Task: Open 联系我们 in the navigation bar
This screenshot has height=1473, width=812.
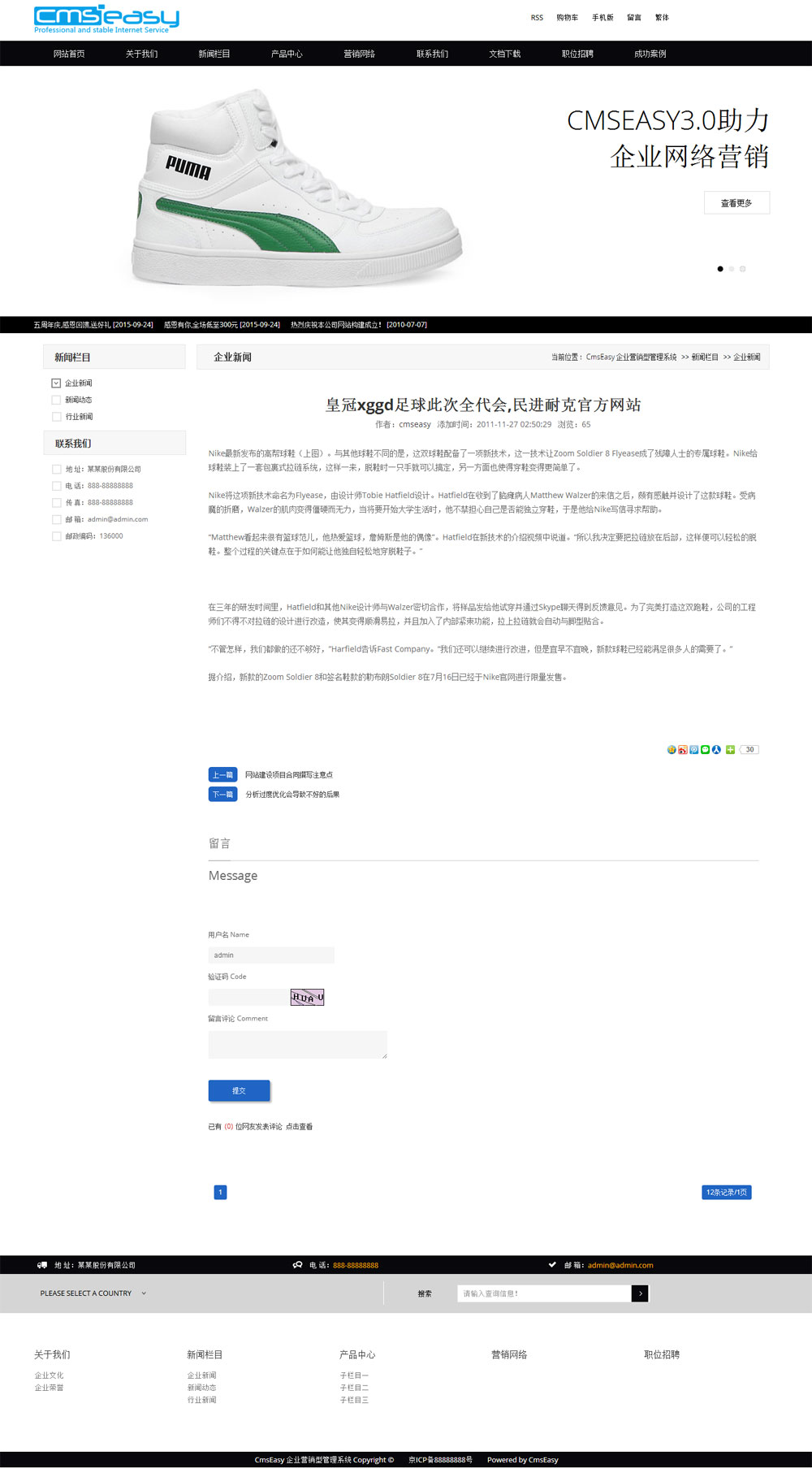Action: 433,54
